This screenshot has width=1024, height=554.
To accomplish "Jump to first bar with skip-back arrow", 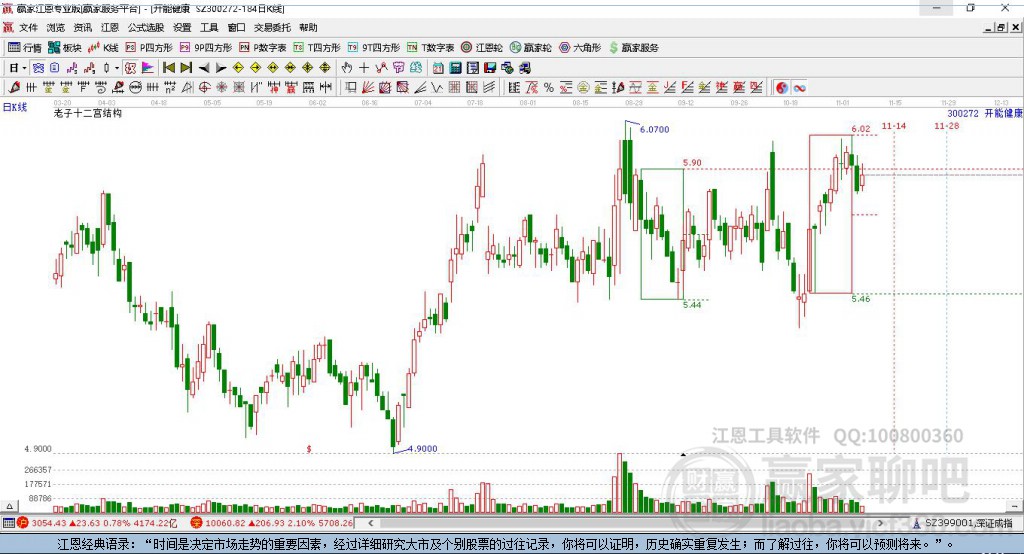I will (x=168, y=68).
